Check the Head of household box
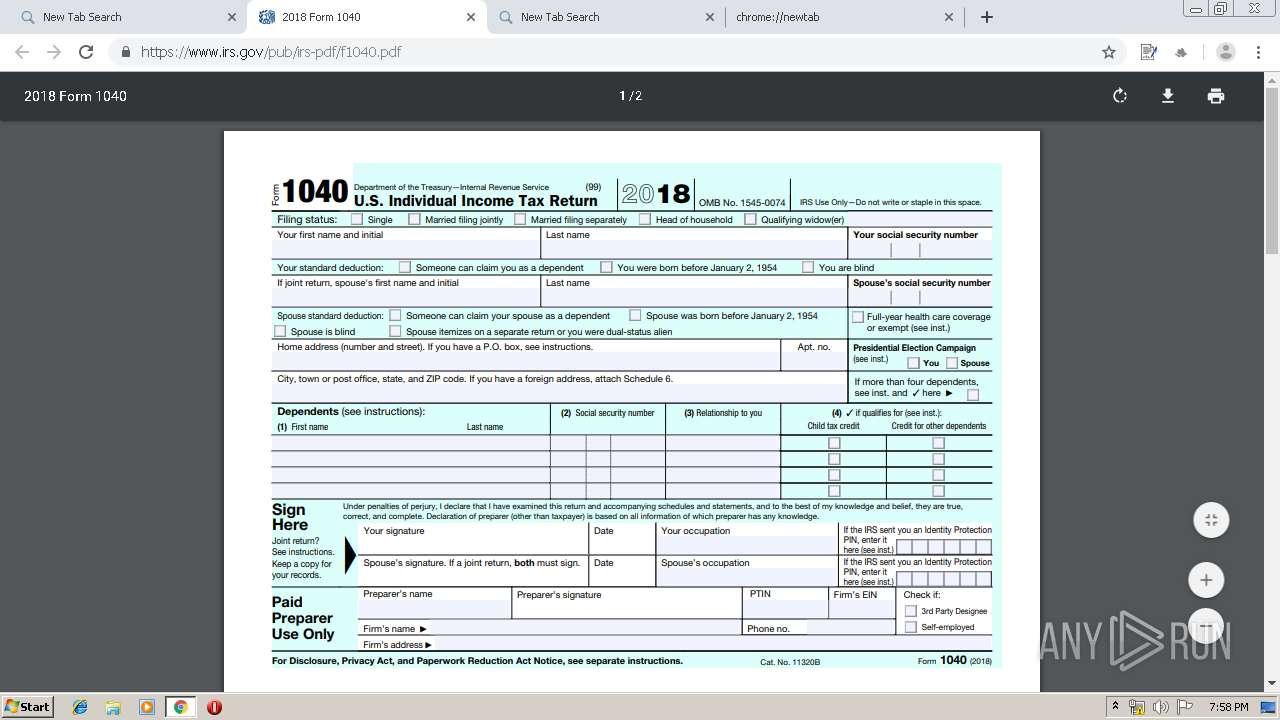This screenshot has width=1280, height=720. pos(644,219)
